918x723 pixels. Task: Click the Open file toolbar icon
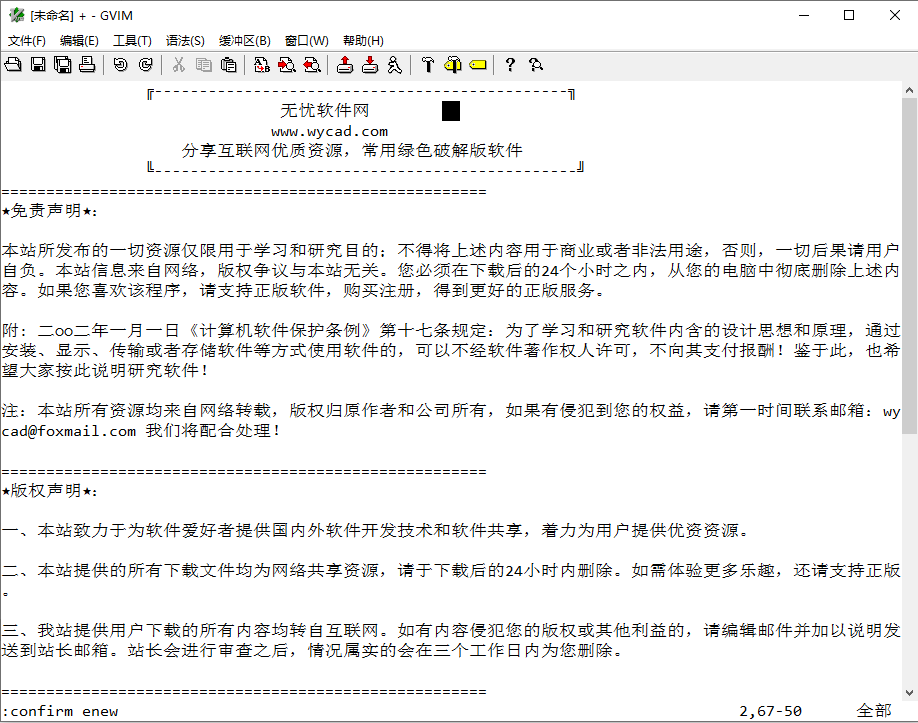(x=13, y=65)
